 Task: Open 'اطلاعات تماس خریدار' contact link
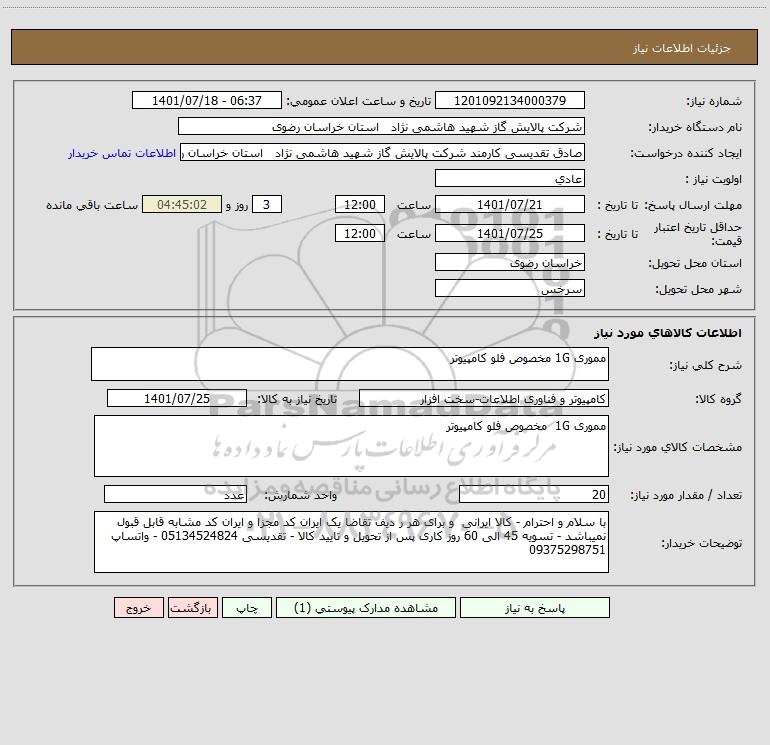(x=122, y=153)
